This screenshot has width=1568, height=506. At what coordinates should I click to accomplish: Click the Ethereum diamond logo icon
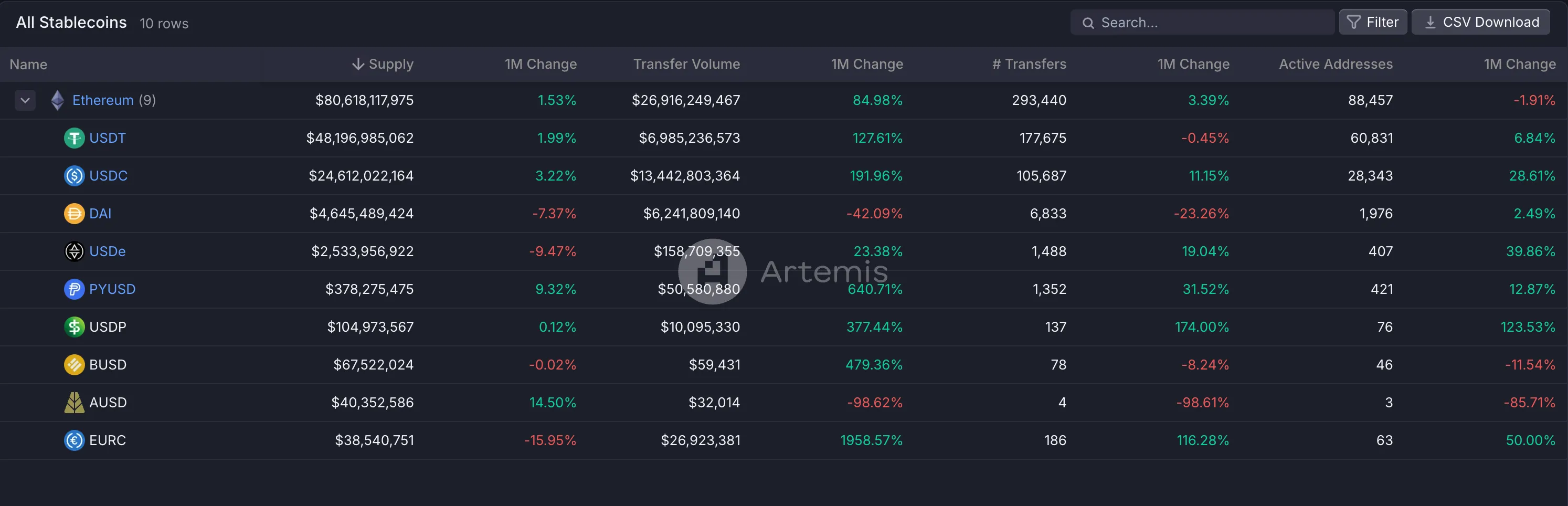click(x=57, y=100)
